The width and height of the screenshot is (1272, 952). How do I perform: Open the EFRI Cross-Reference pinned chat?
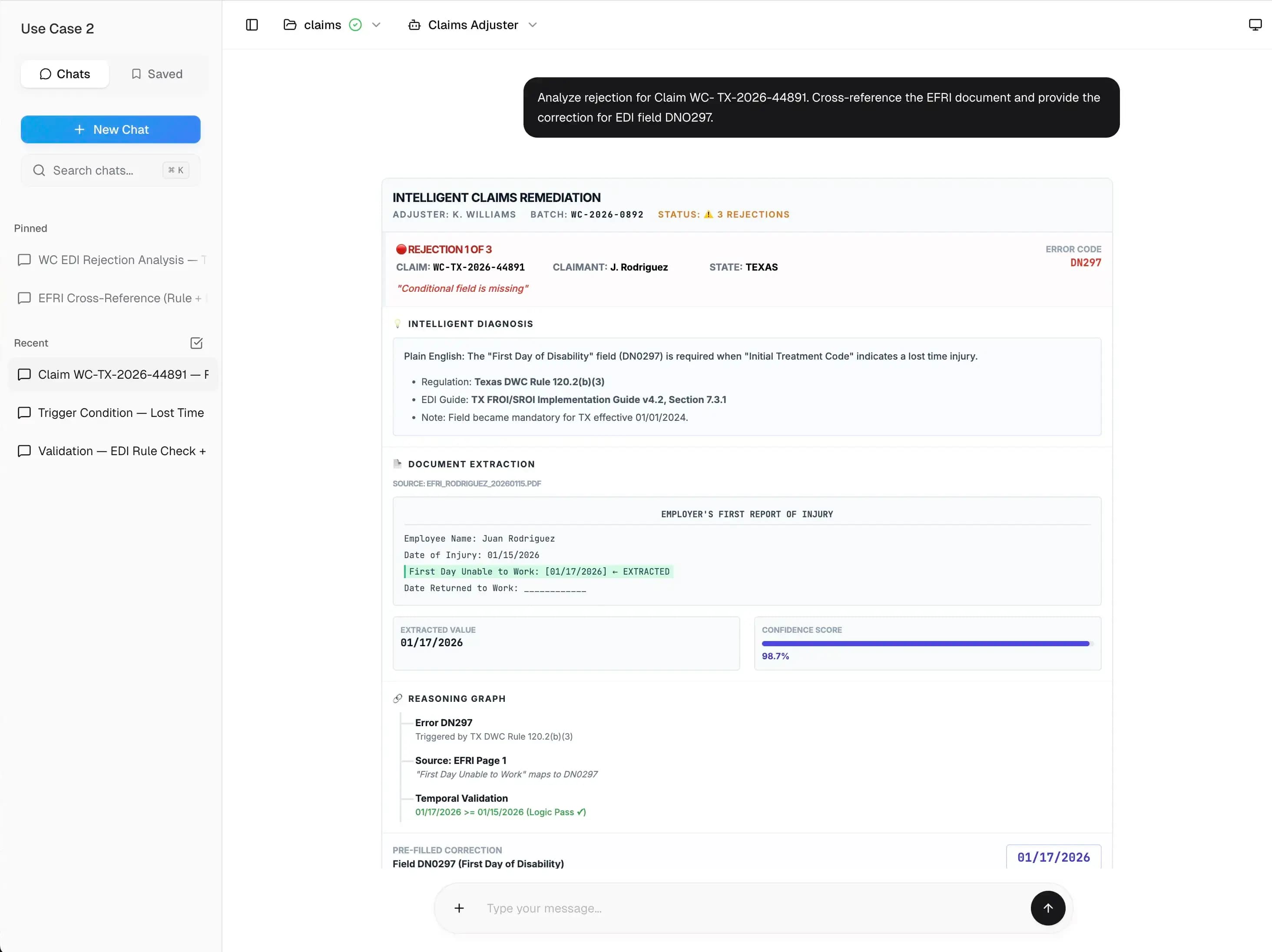click(x=113, y=298)
